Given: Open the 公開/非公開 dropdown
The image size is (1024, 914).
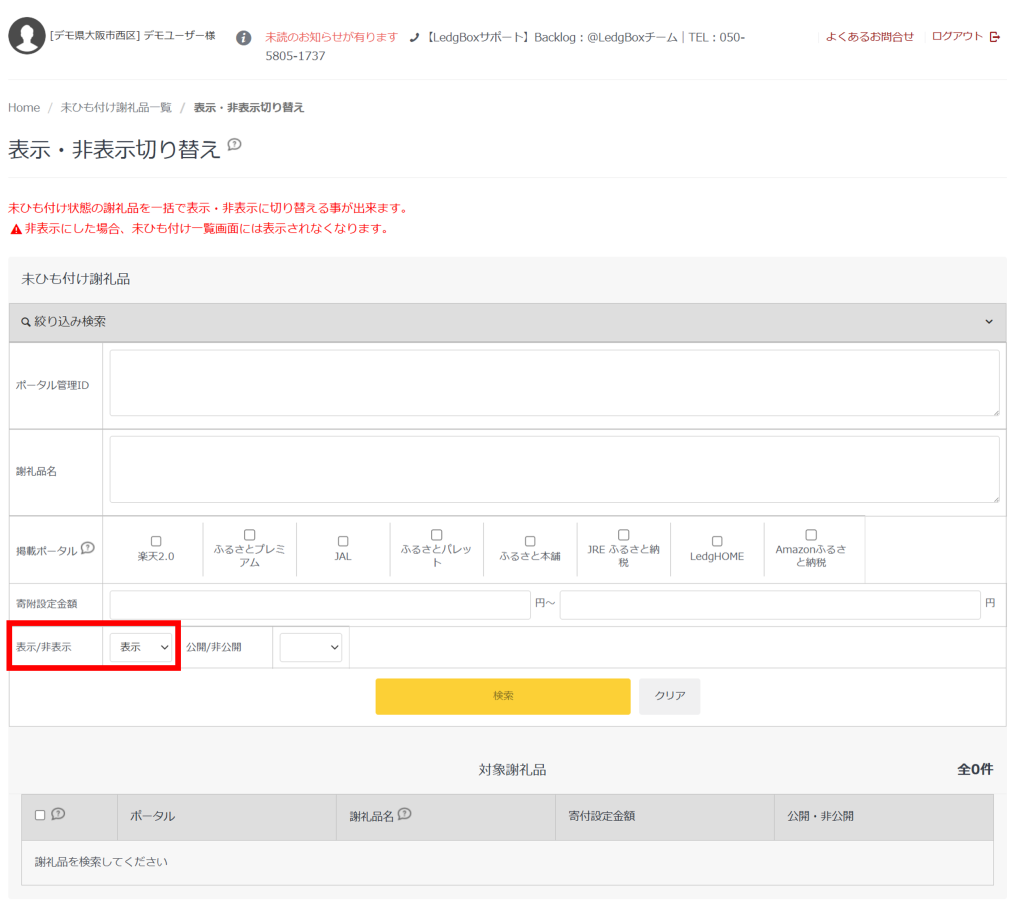Looking at the screenshot, I should [311, 647].
